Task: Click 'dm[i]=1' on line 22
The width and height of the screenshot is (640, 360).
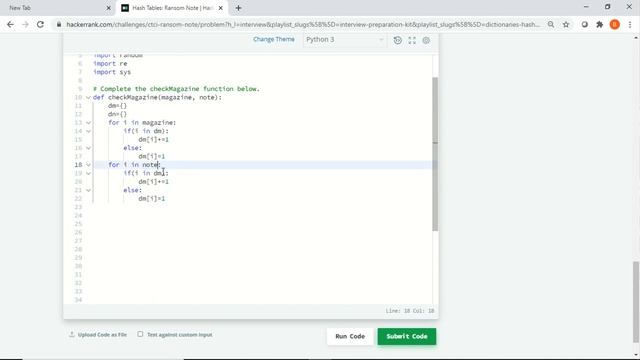Action: (152, 198)
